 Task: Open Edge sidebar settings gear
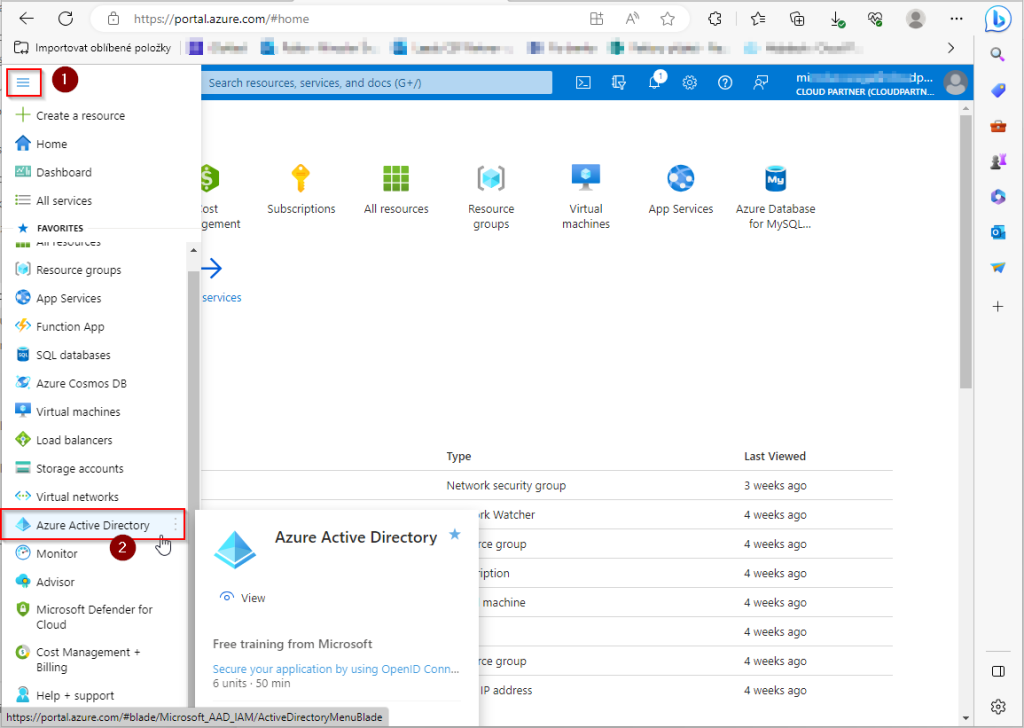[x=998, y=706]
